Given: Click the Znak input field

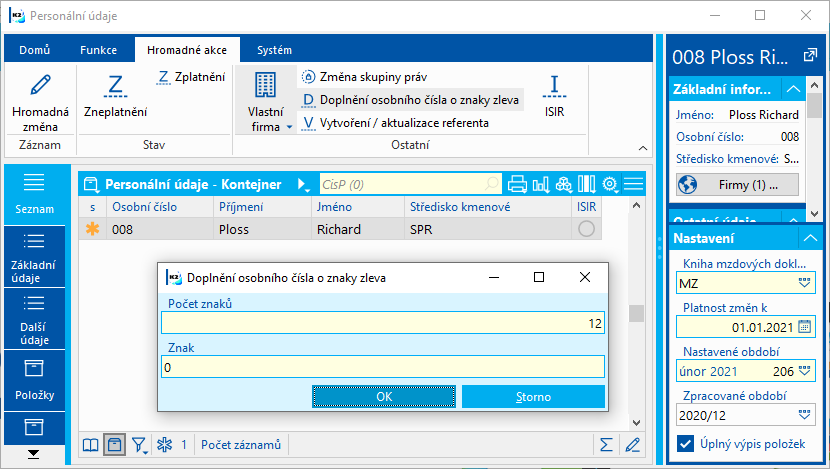Looking at the screenshot, I should [383, 367].
